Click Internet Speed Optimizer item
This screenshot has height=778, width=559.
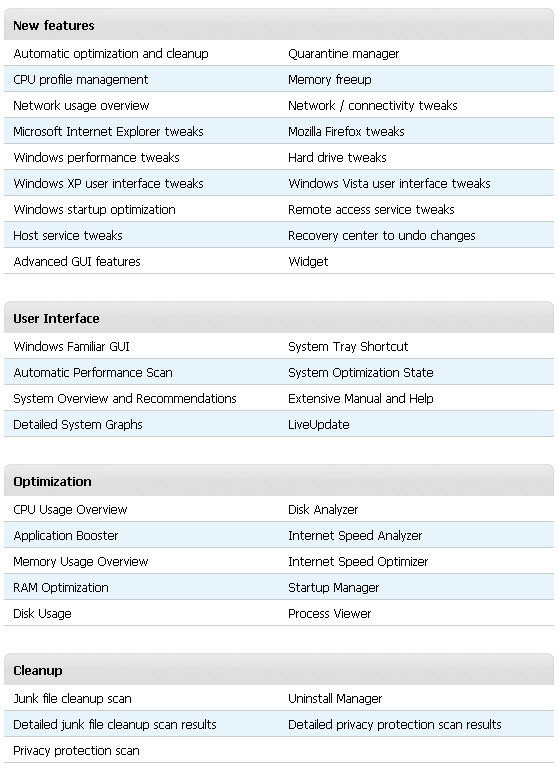pos(358,562)
